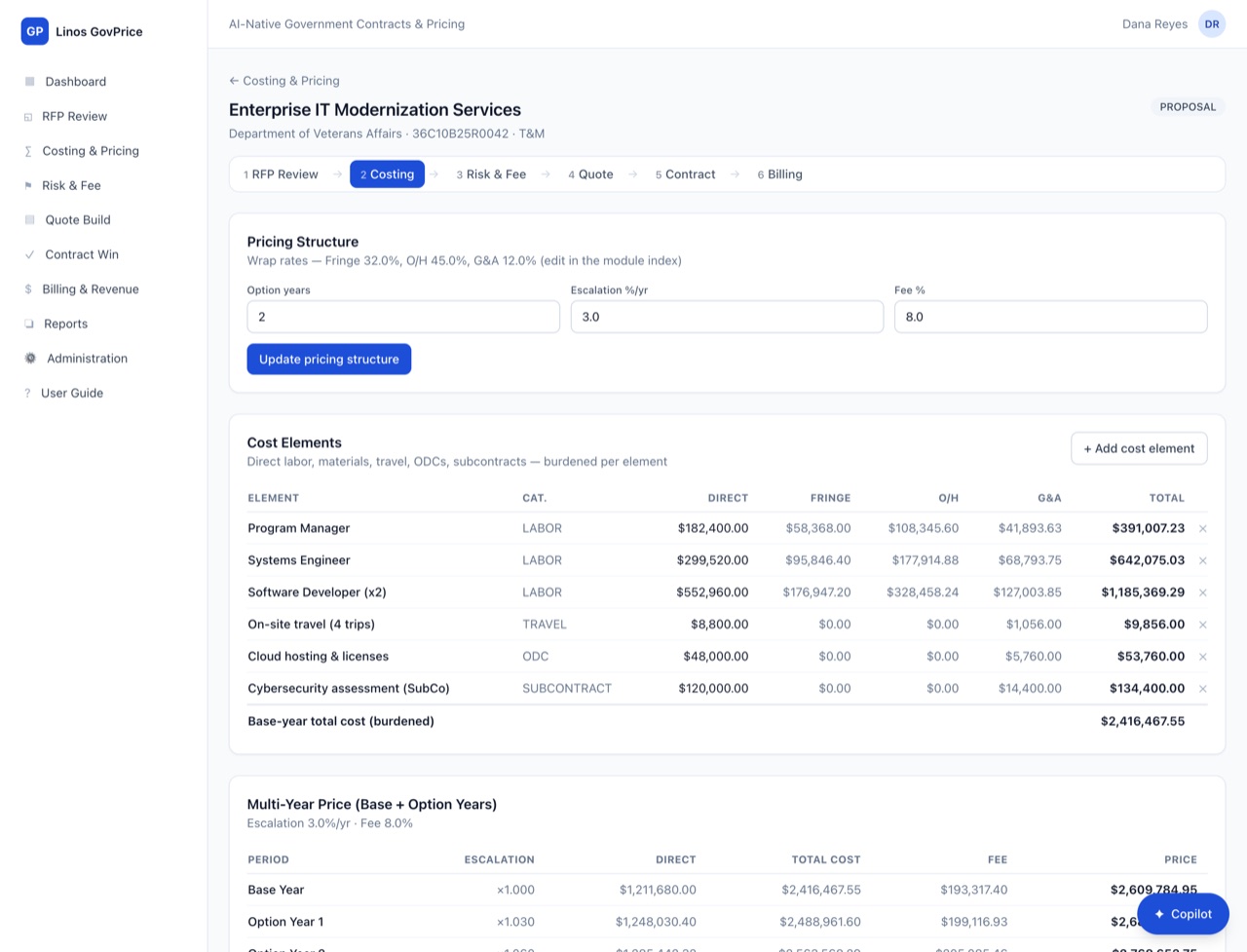Click the Risk & Fee flag icon
The height and width of the screenshot is (952, 1247).
pos(28,185)
